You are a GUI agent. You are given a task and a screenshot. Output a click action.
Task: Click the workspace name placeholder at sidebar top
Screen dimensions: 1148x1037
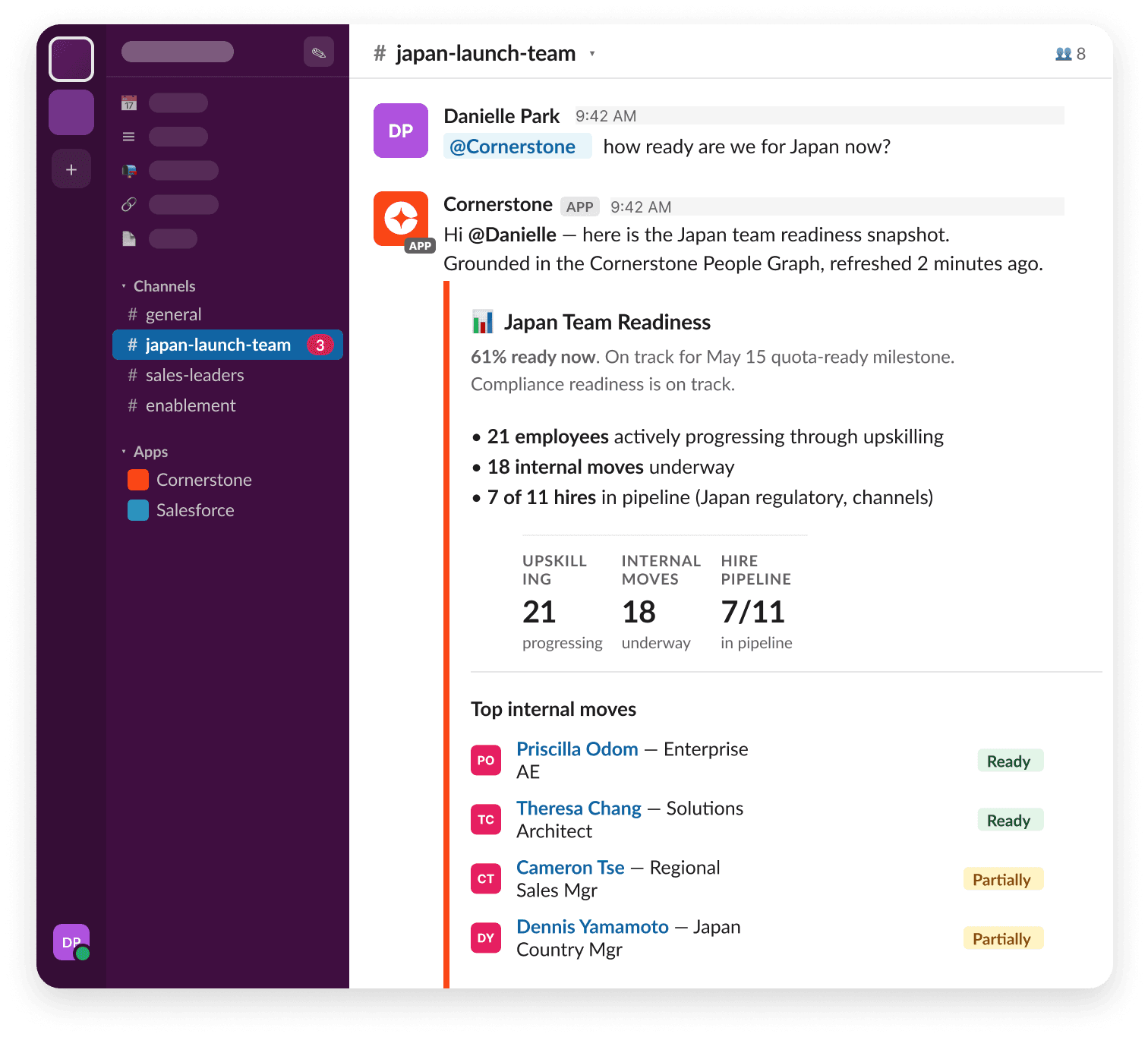coord(178,52)
